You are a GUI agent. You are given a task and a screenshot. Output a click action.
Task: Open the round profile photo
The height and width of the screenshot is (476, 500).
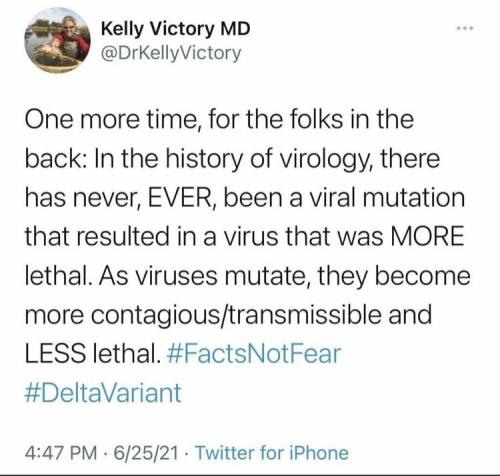[x=57, y=40]
